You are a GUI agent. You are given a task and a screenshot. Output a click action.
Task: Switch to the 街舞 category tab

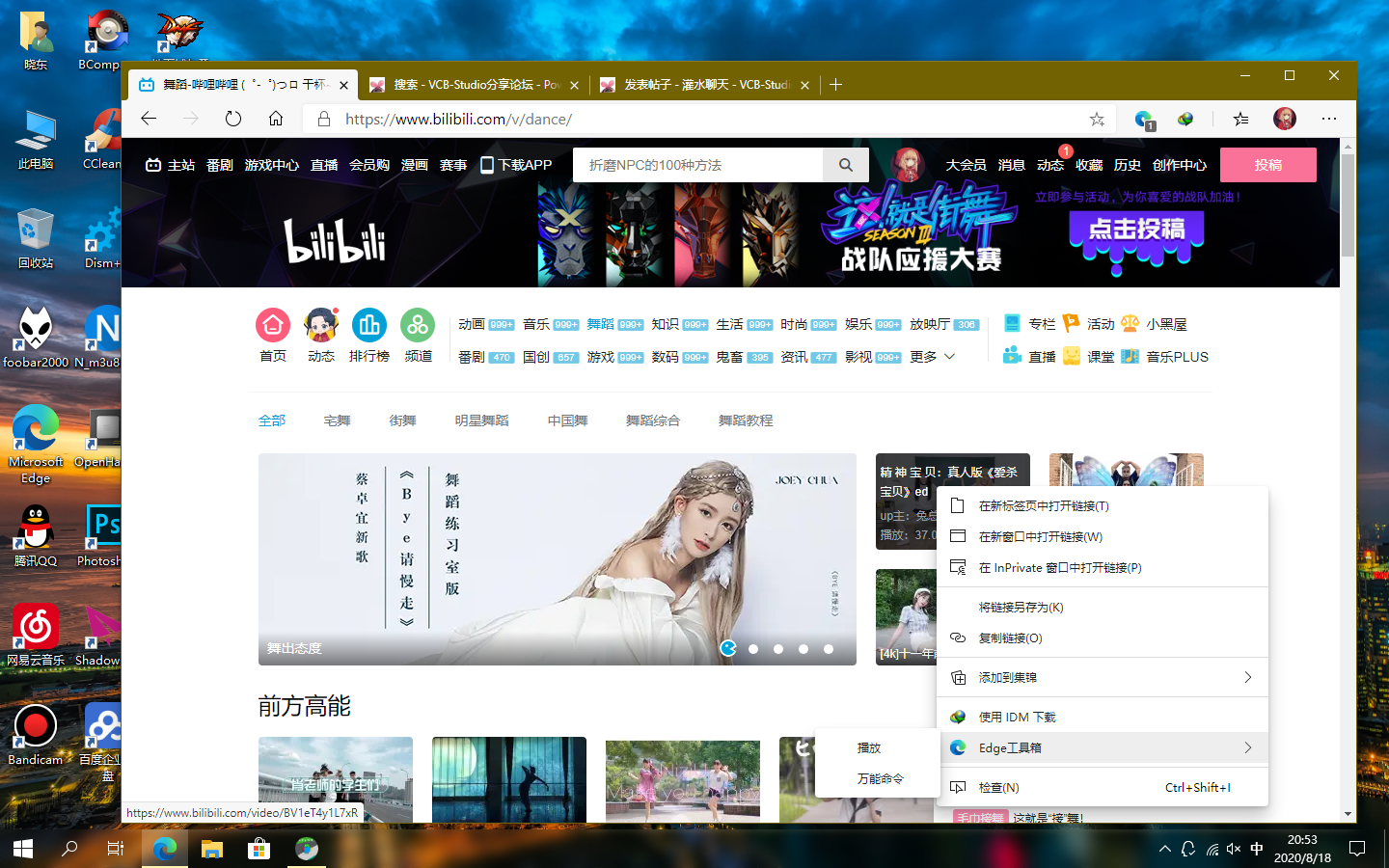point(402,420)
